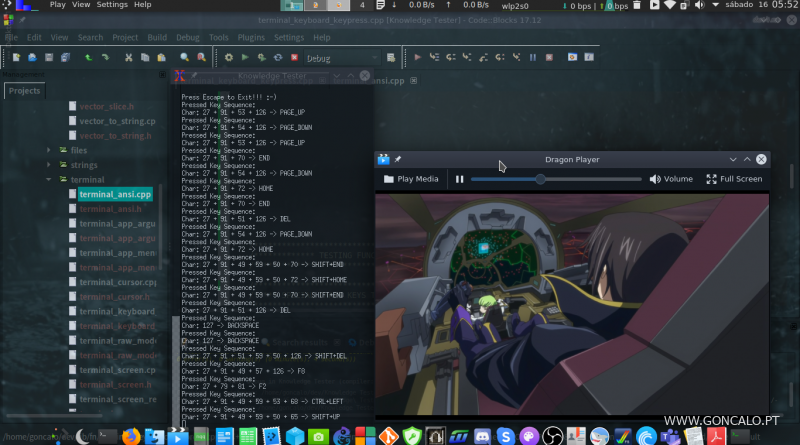Open the Volume control in Dragon Player
The width and height of the screenshot is (800, 445).
tap(671, 179)
